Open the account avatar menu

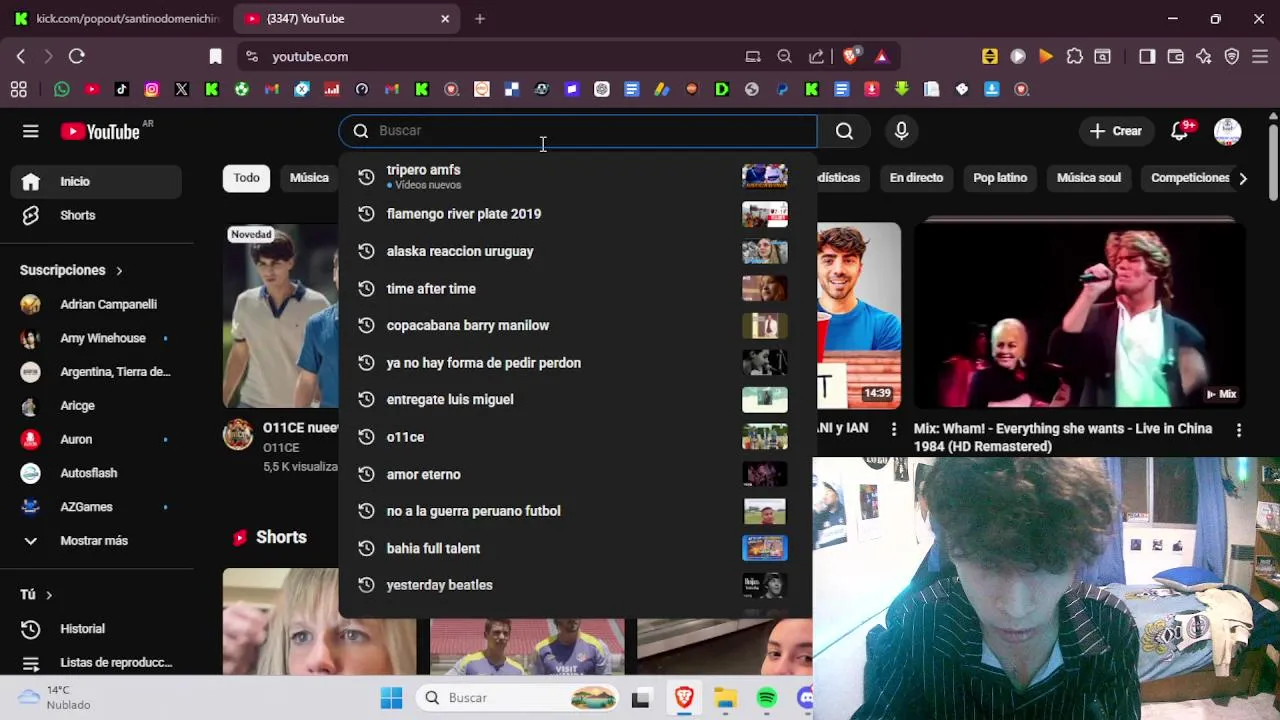click(1227, 131)
